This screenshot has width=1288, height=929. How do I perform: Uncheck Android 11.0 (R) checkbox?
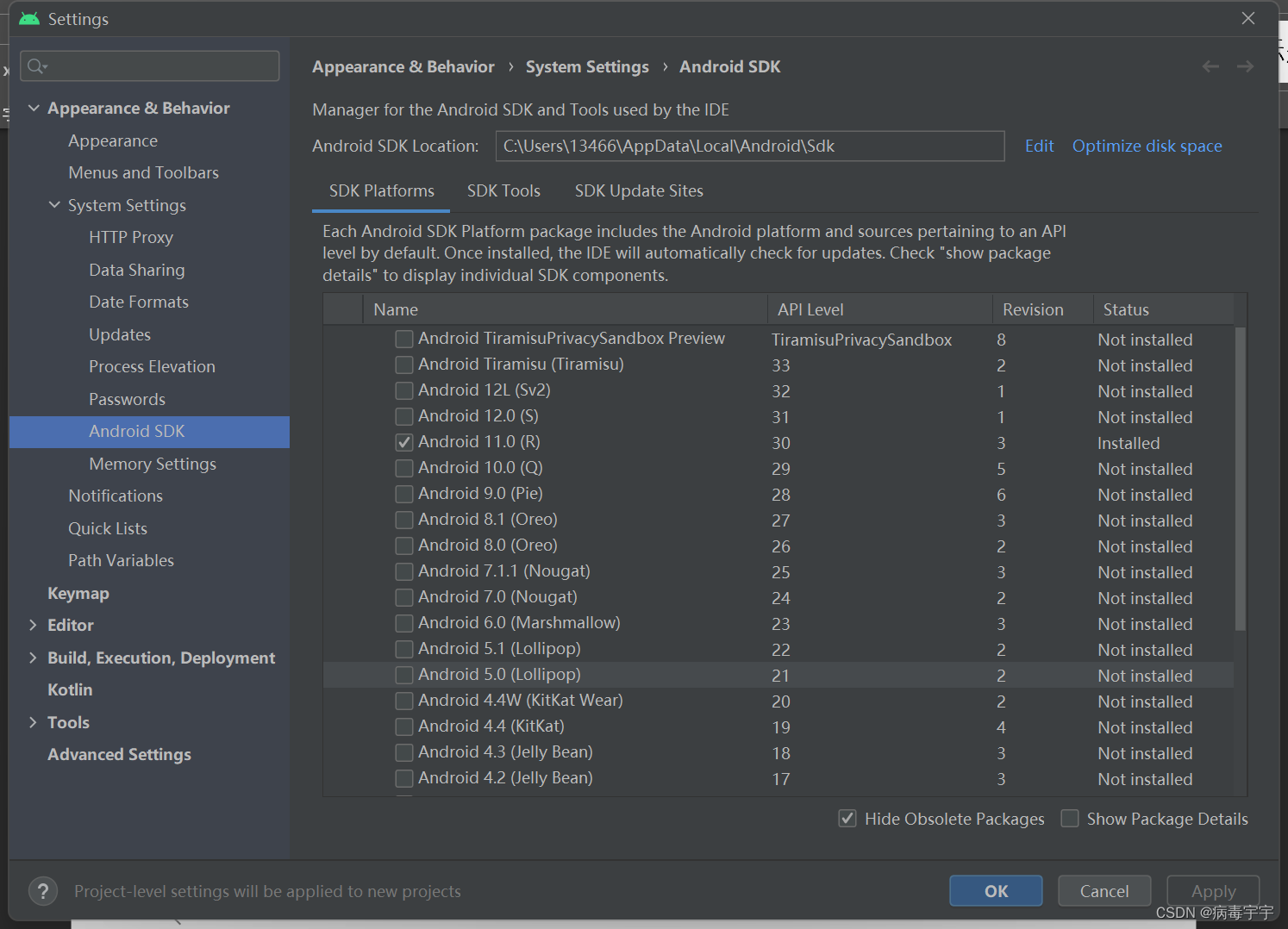click(x=403, y=442)
